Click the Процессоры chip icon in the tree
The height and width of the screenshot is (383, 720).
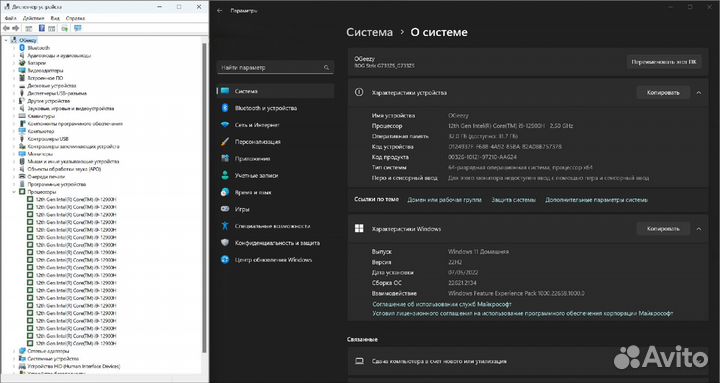click(x=22, y=192)
